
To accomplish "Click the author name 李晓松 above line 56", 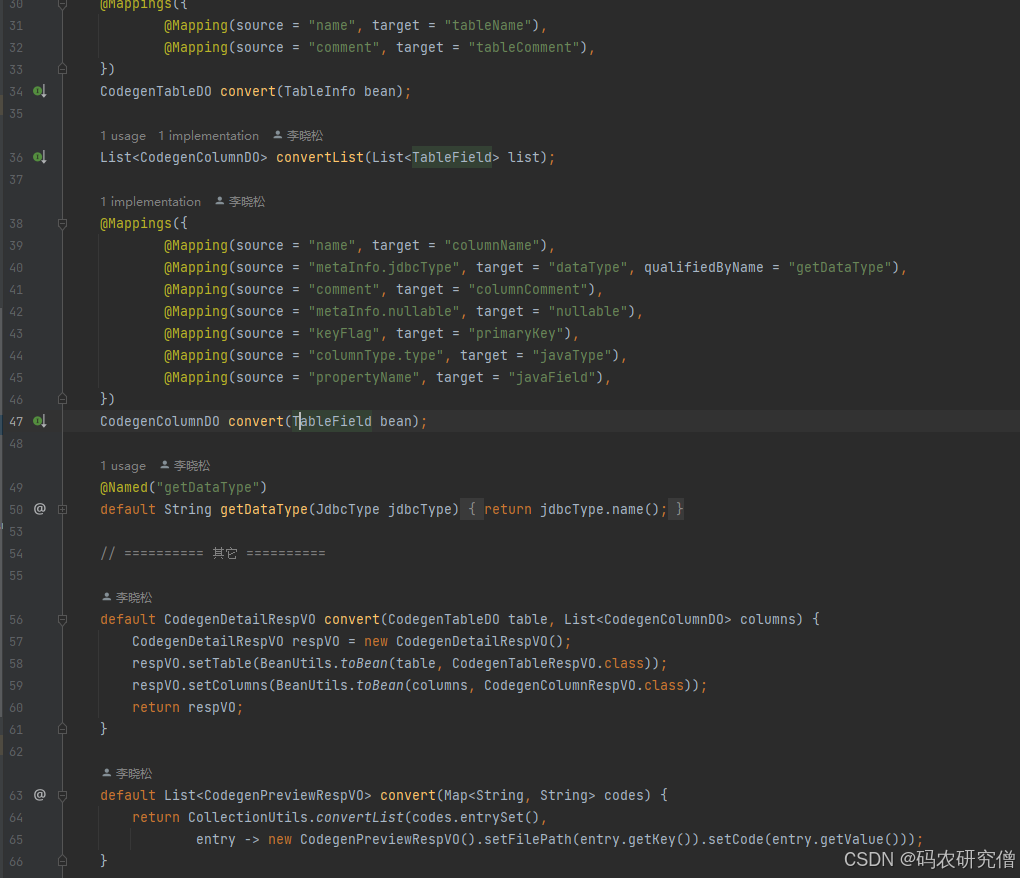I will [x=133, y=597].
